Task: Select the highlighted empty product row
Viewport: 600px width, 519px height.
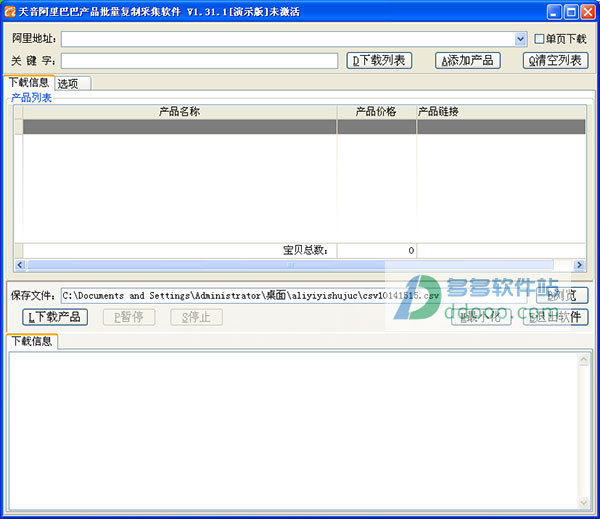Action: 304,127
